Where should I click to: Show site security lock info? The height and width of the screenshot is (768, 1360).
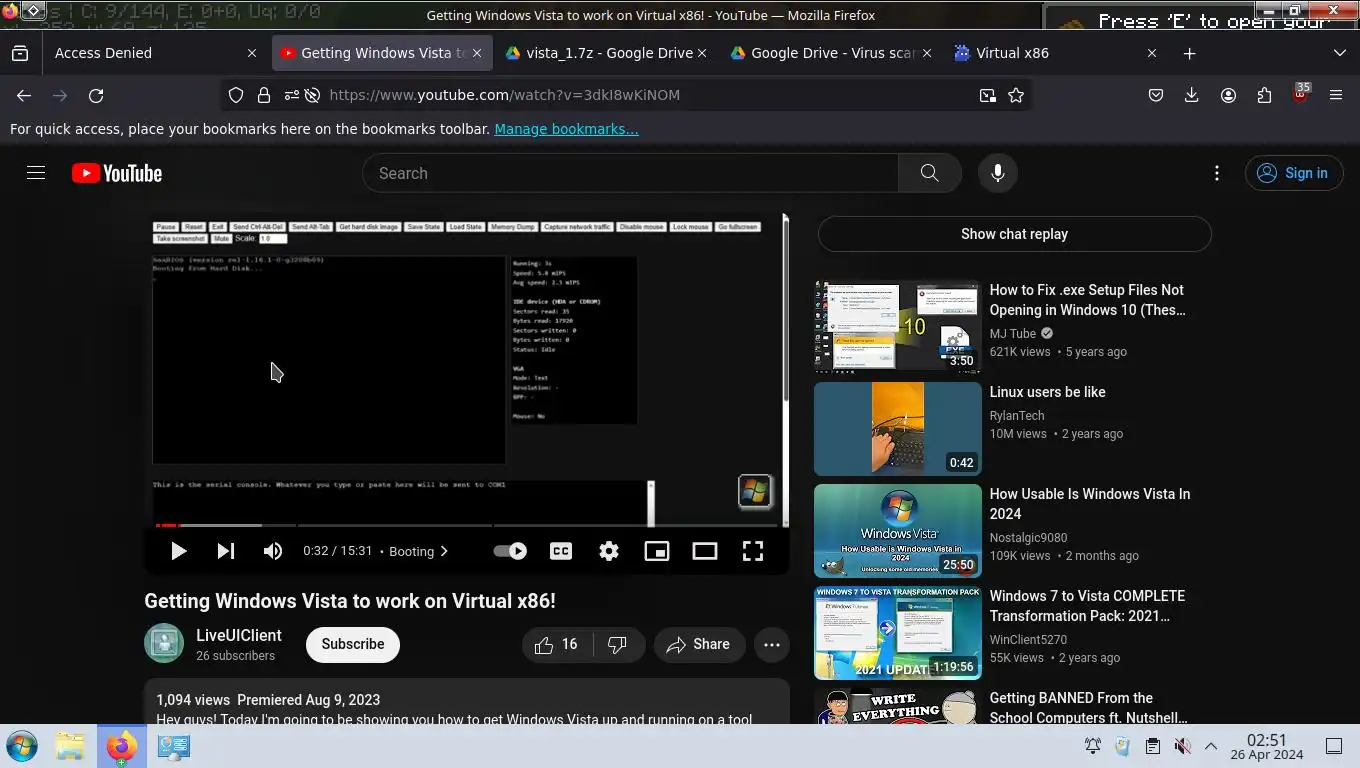tap(263, 95)
